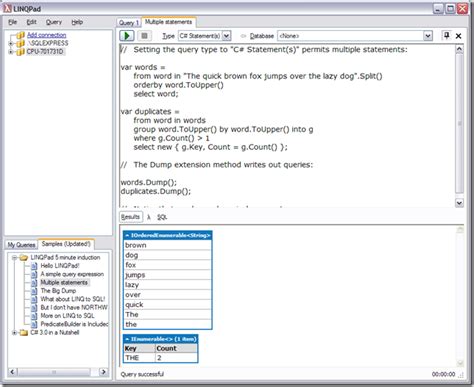Click the 'var duplicates =' code line

pyautogui.click(x=150, y=111)
